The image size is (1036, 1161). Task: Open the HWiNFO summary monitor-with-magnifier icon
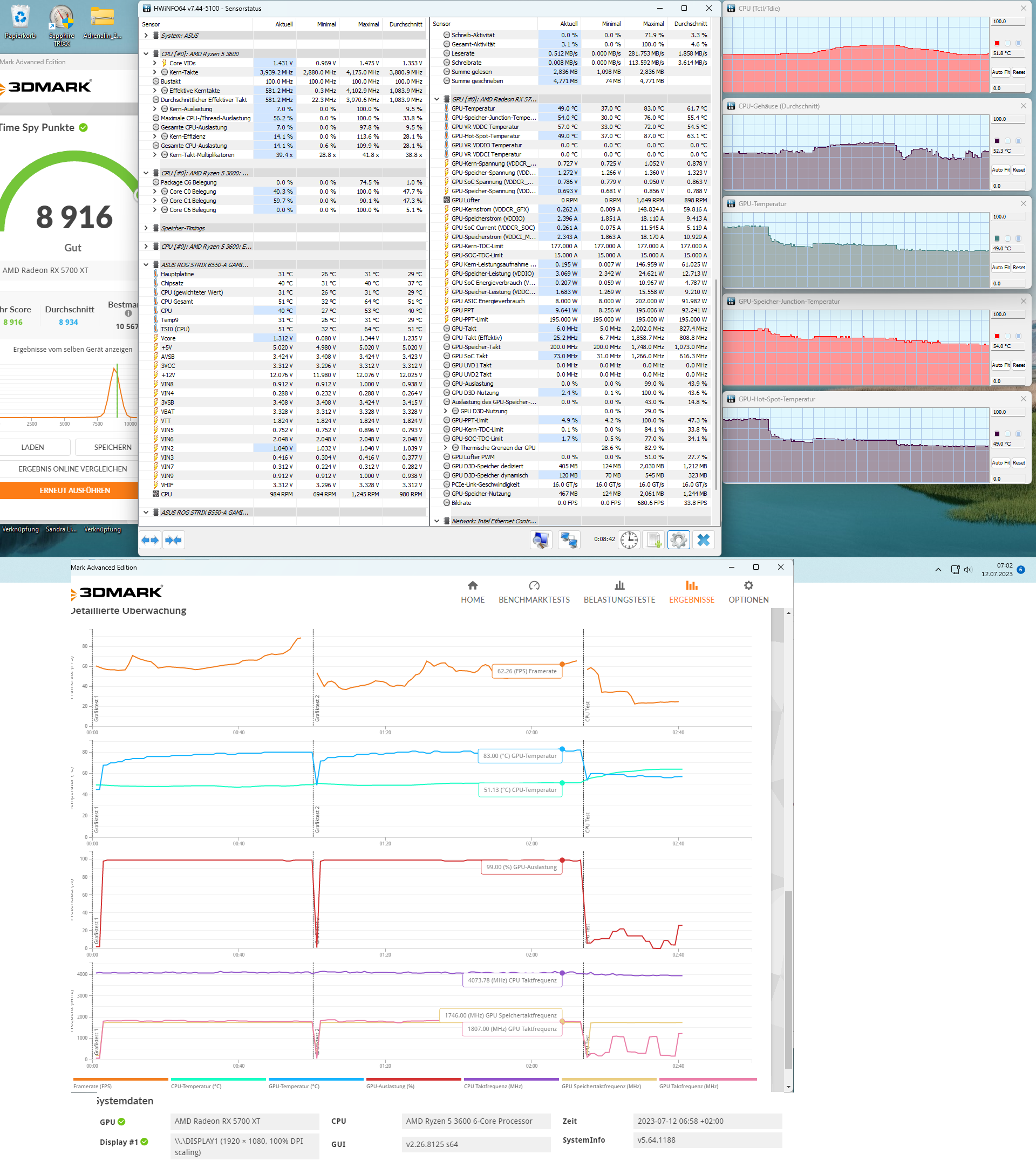[x=541, y=539]
